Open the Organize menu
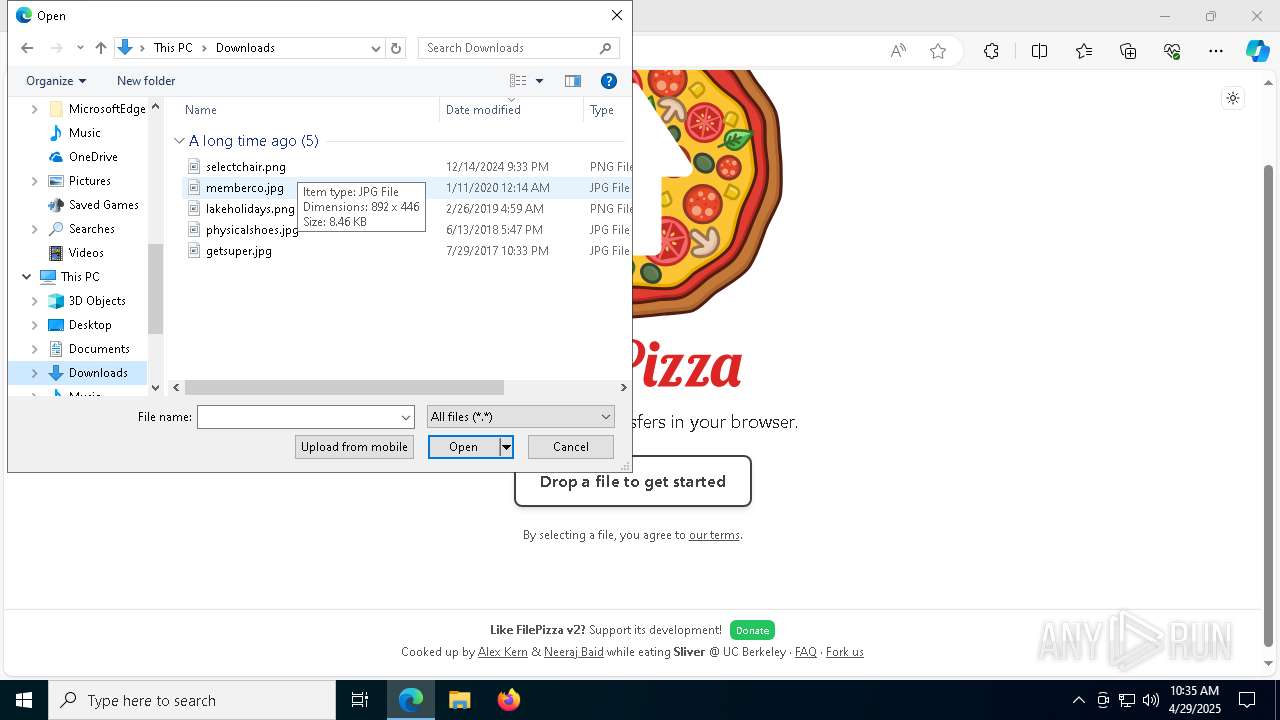The image size is (1280, 720). click(56, 81)
